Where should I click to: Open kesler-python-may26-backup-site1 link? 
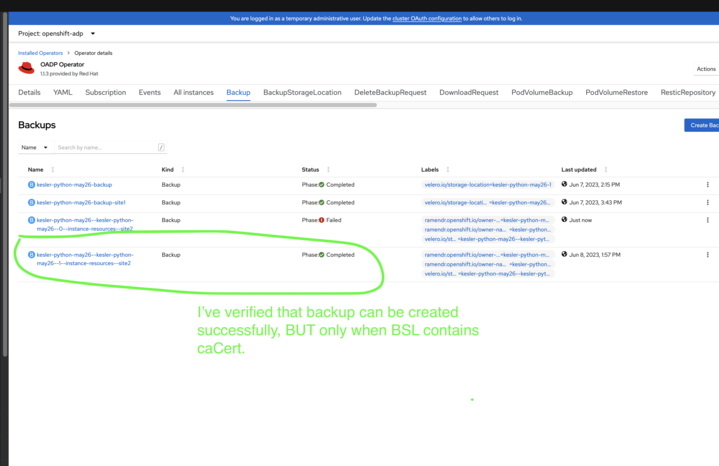pos(81,203)
